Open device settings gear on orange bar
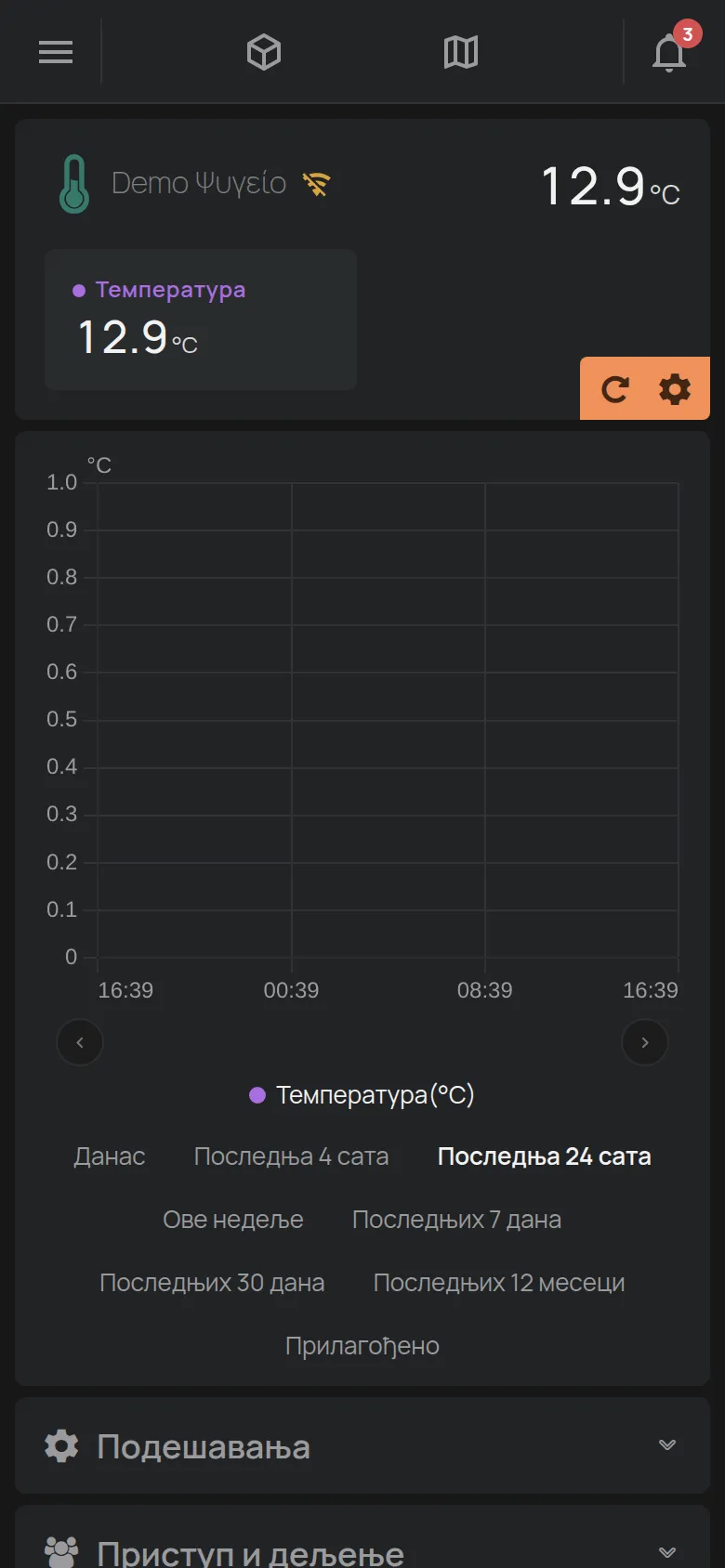 pyautogui.click(x=675, y=388)
